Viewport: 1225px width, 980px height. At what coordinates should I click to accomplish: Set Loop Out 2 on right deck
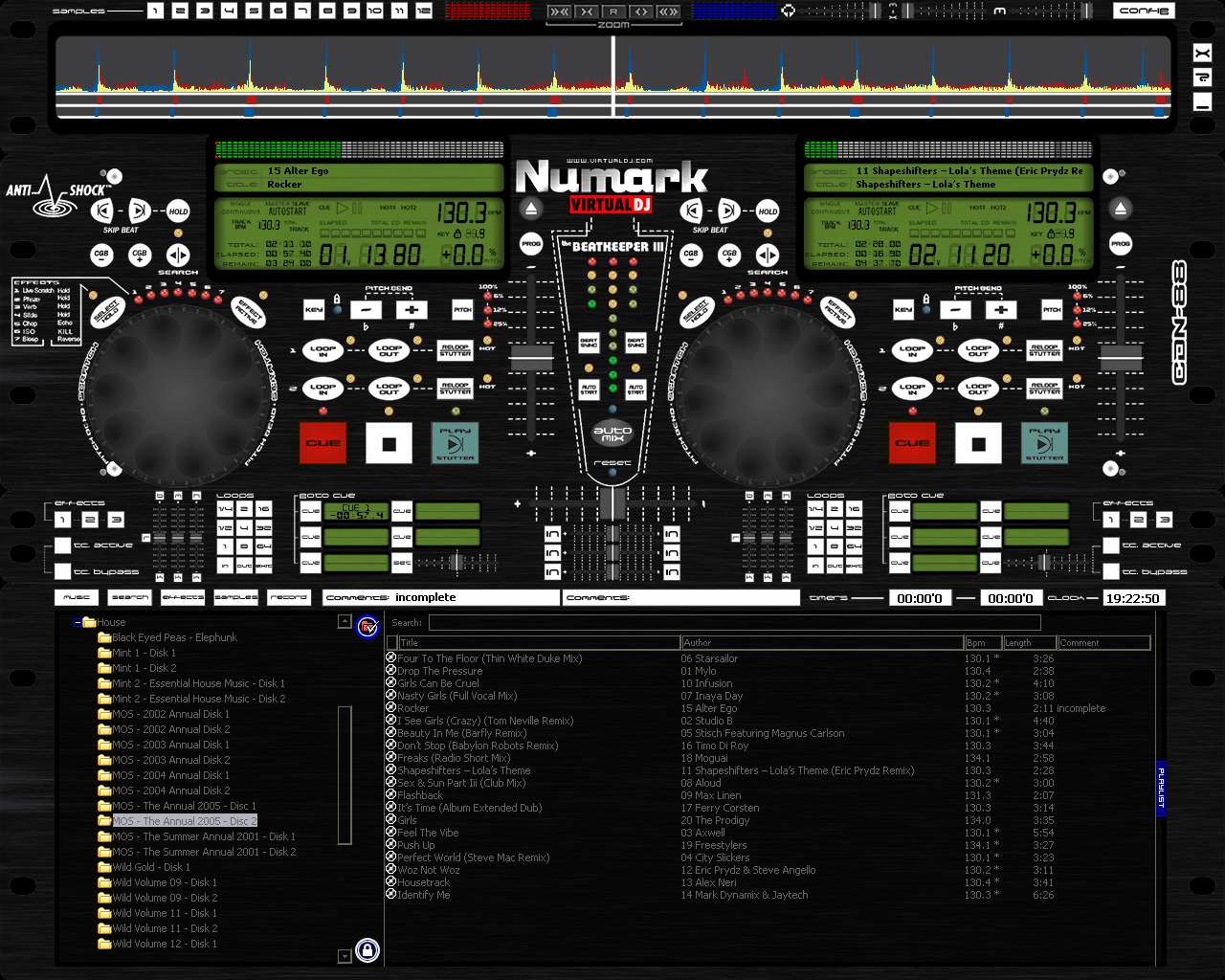point(978,389)
